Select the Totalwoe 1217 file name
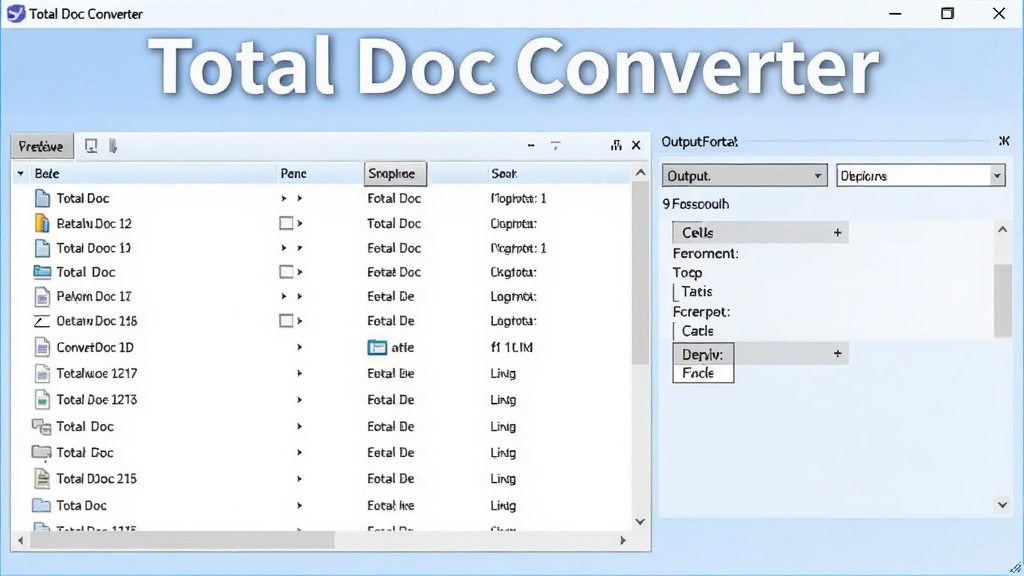The height and width of the screenshot is (576, 1024). 97,374
